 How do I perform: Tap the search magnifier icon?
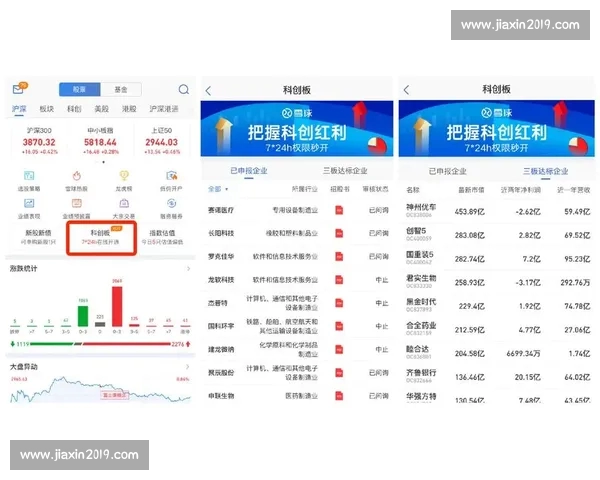point(184,89)
